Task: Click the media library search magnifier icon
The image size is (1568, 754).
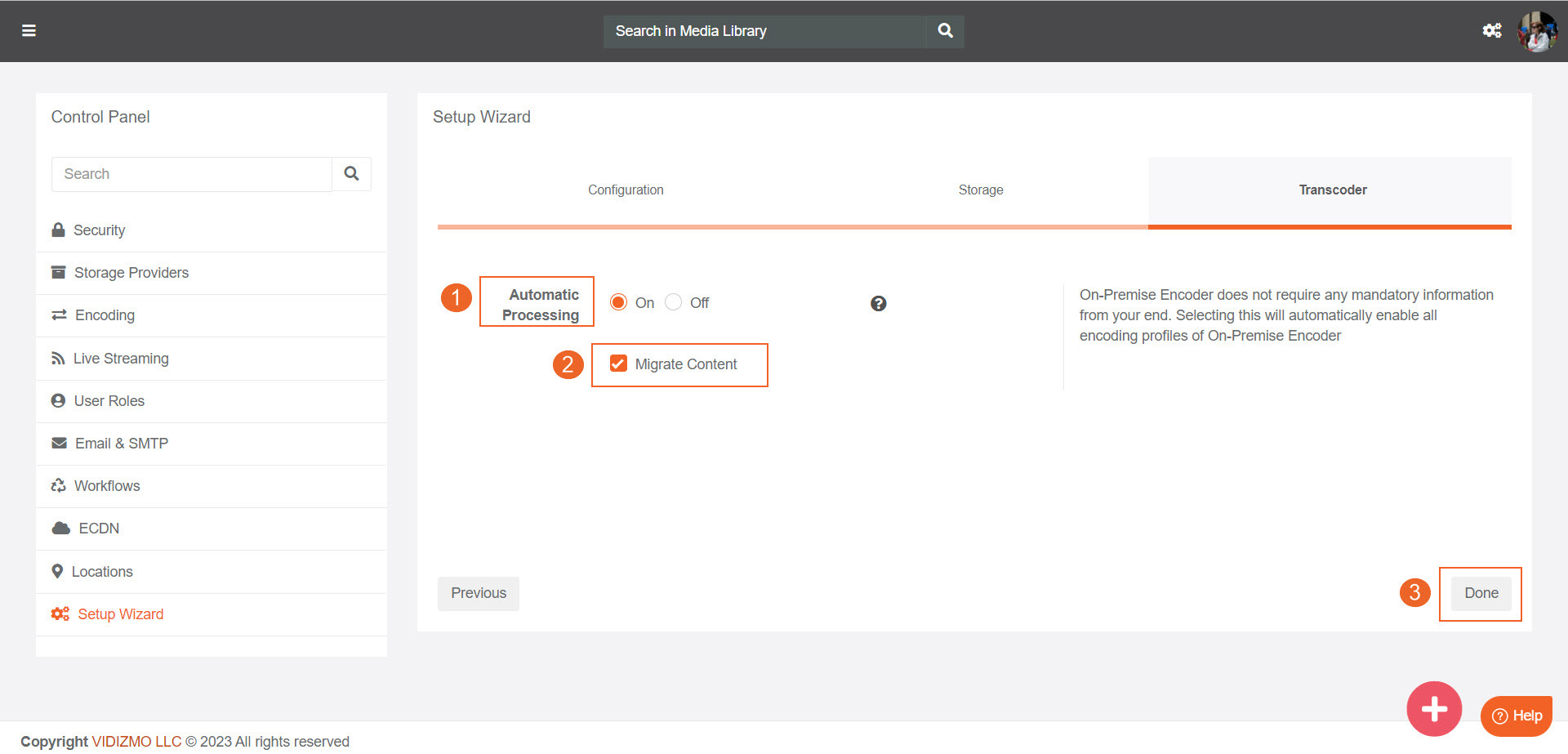Action: pos(945,31)
